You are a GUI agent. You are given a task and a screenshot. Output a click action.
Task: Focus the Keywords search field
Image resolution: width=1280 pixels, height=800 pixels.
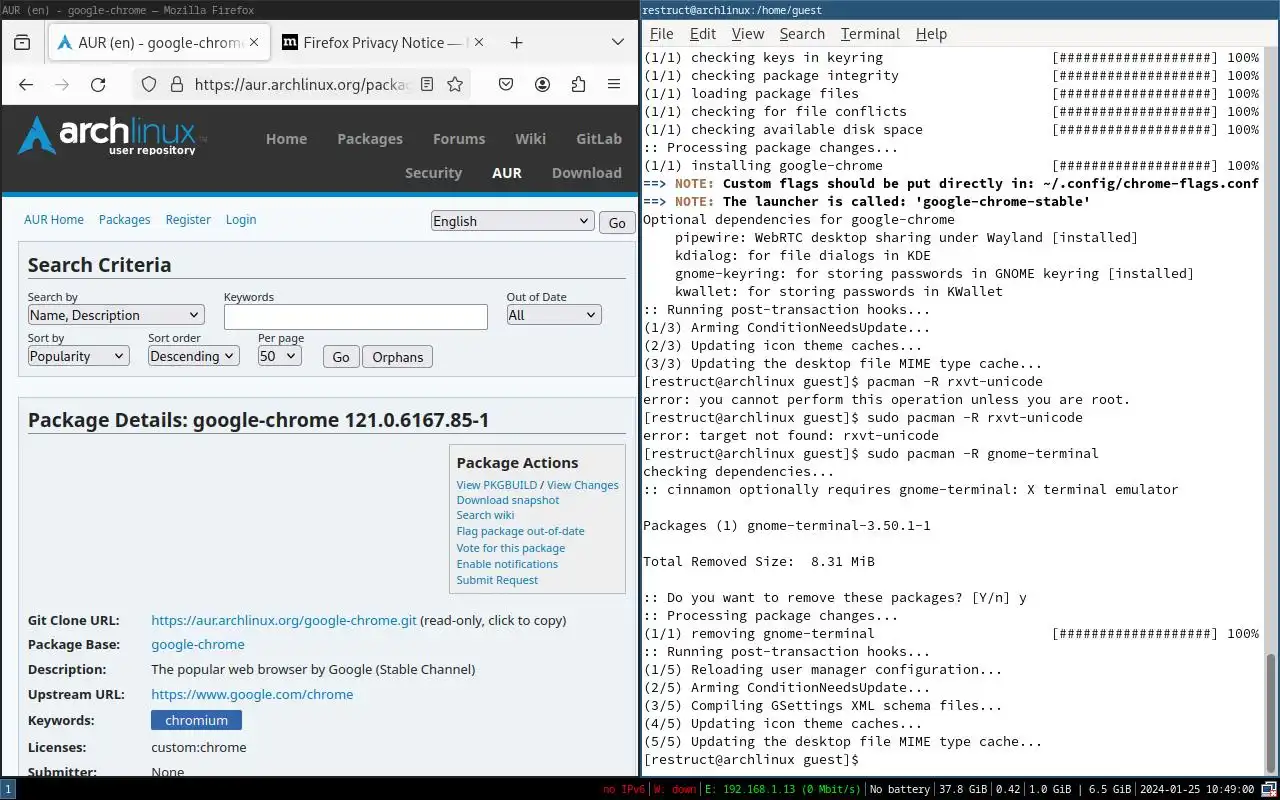[x=356, y=317]
